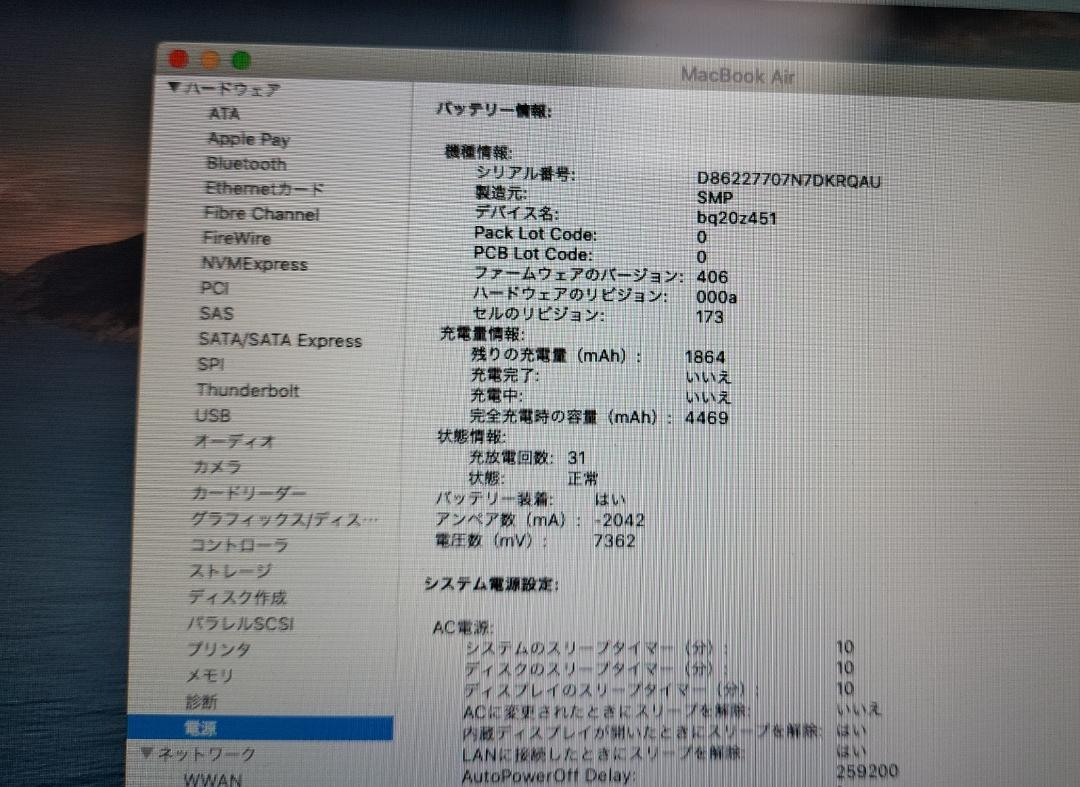Open the オーディオ sidebar entry
This screenshot has width=1080, height=787.
click(234, 441)
